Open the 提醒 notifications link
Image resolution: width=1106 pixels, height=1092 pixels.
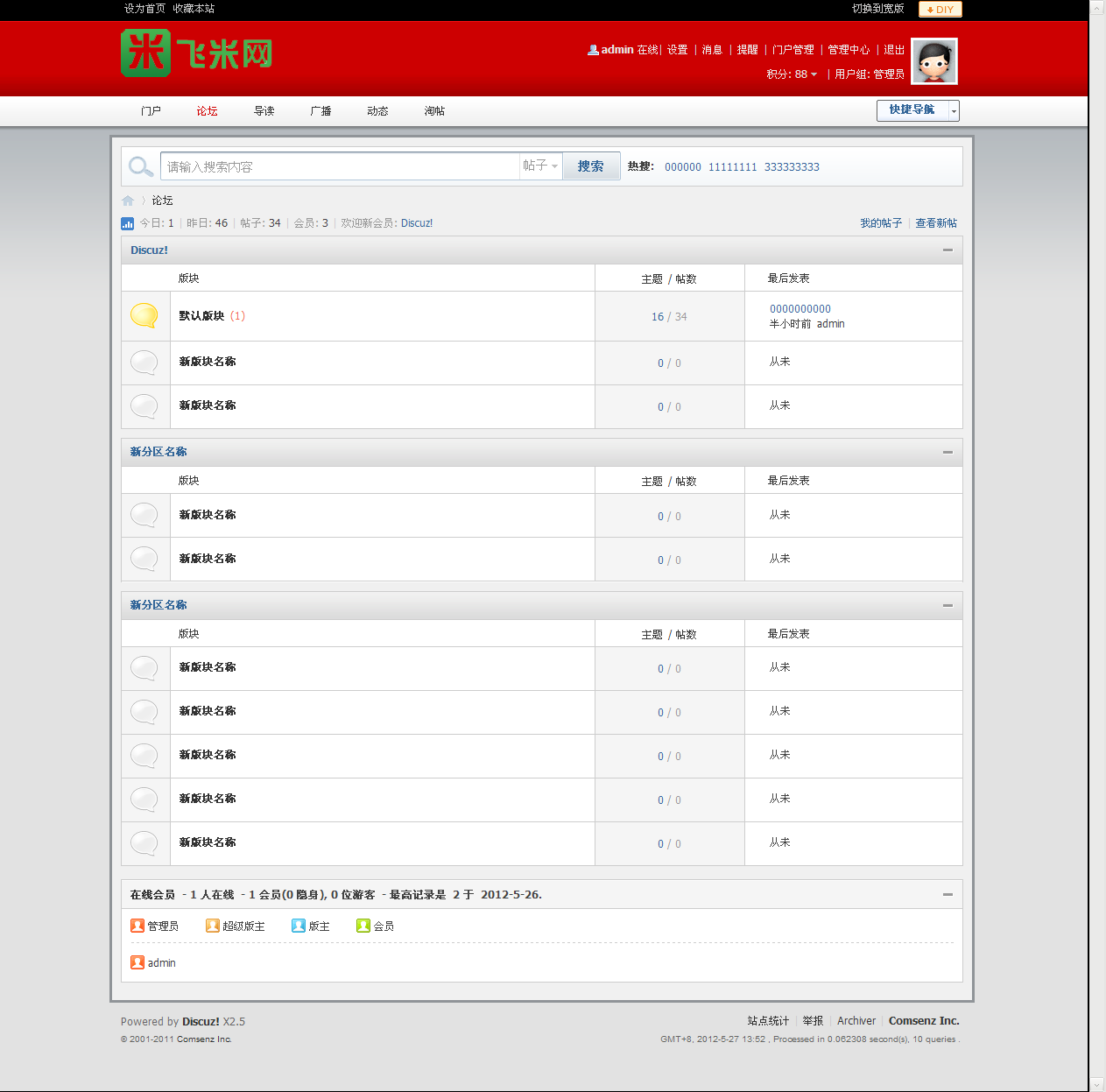pyautogui.click(x=748, y=50)
